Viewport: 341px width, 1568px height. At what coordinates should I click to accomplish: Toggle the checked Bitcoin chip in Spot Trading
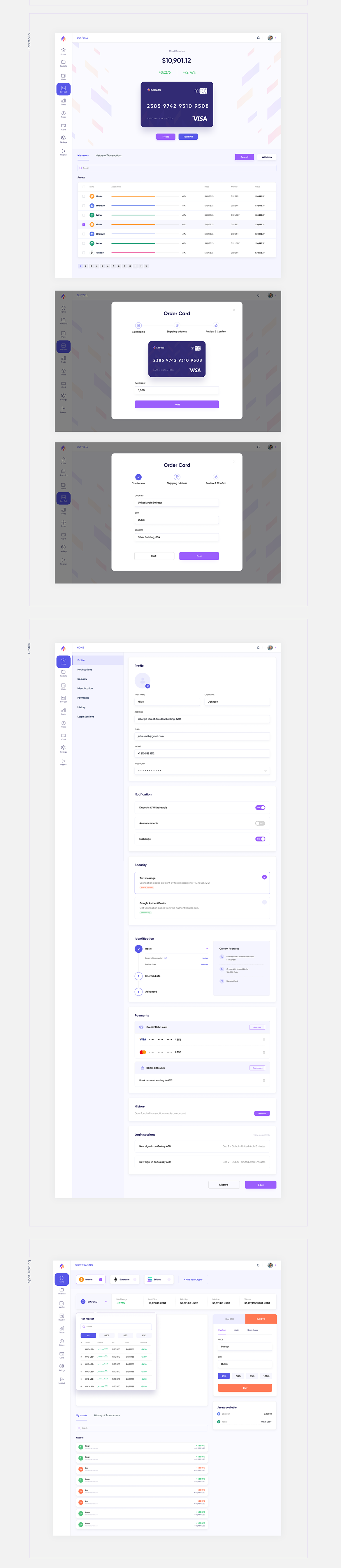[101, 1280]
